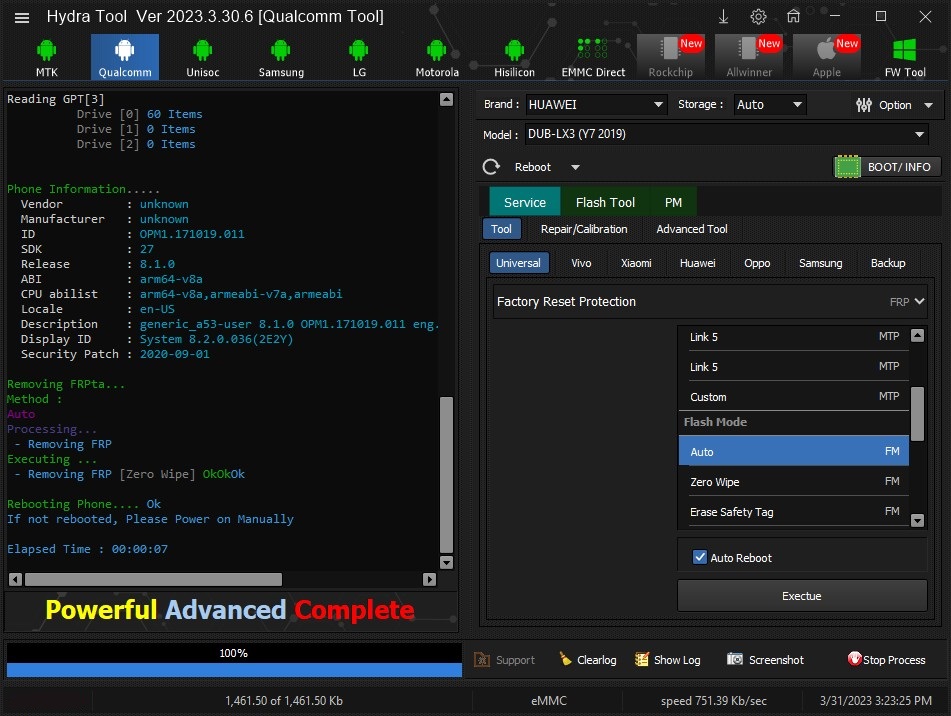951x716 pixels.
Task: Open the Option sliders menu
Action: pyautogui.click(x=884, y=105)
